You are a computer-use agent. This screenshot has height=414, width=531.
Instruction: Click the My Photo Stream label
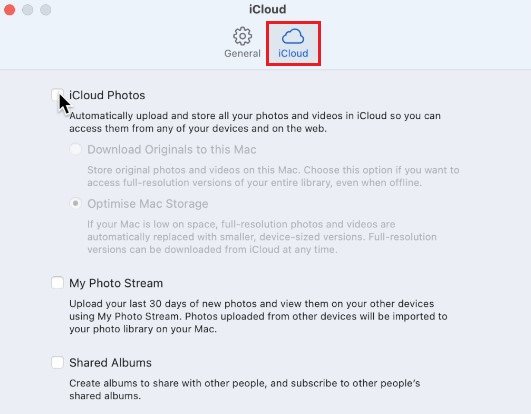tap(116, 283)
